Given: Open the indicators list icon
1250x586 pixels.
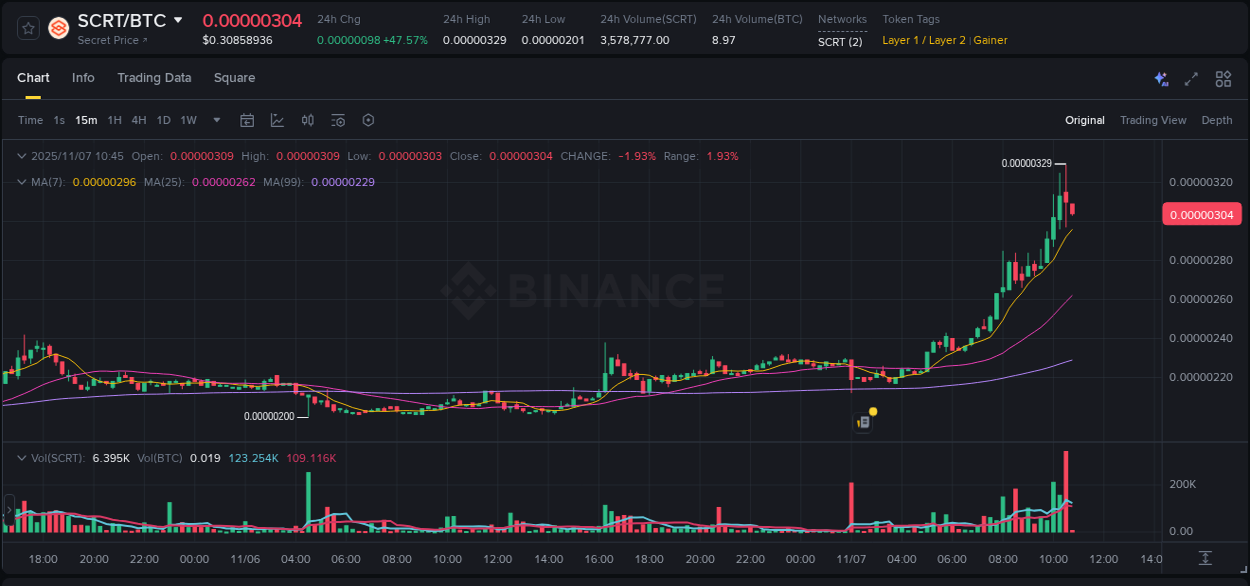Looking at the screenshot, I should coord(338,119).
